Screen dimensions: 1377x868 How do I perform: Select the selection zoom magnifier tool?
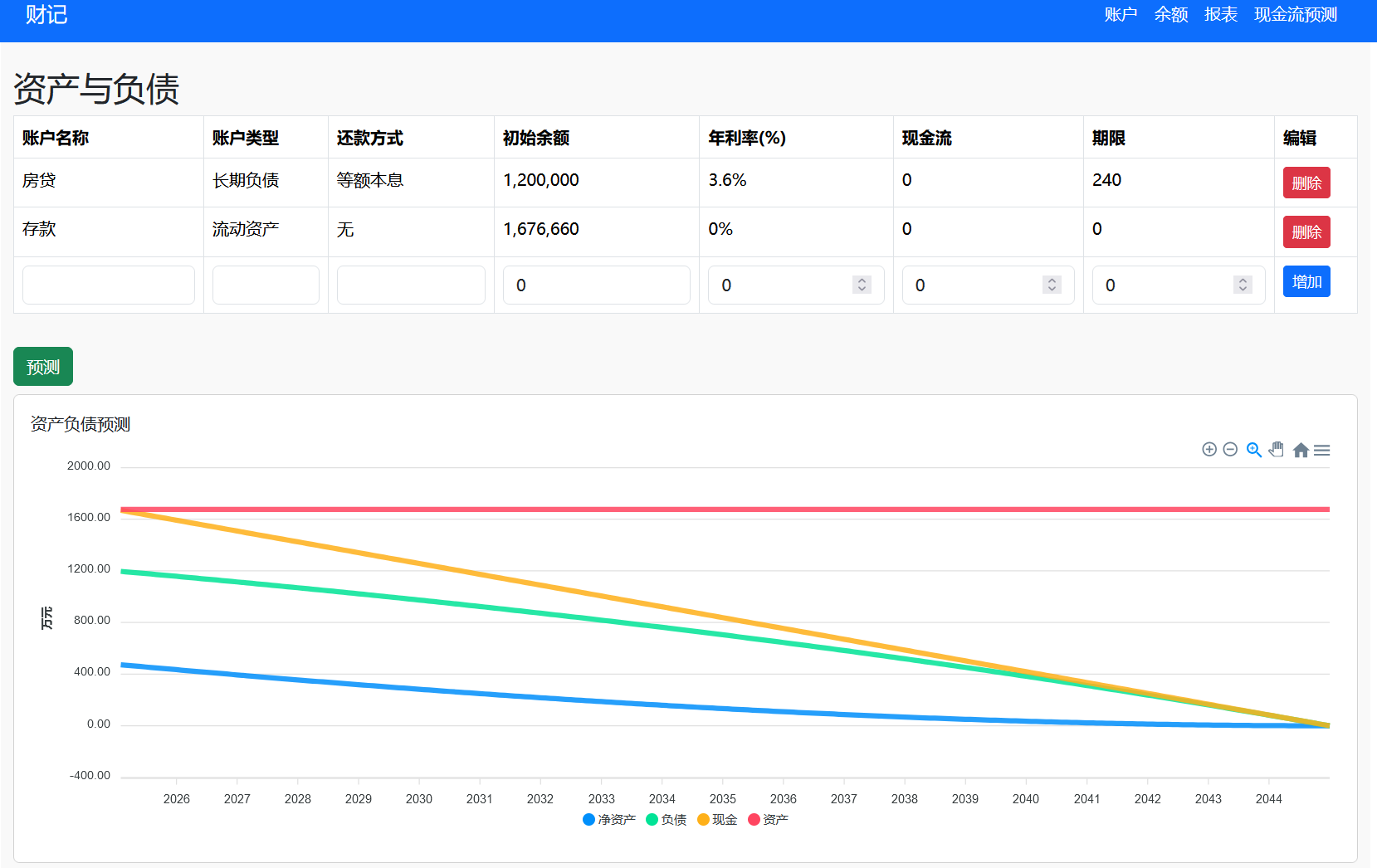(1253, 450)
